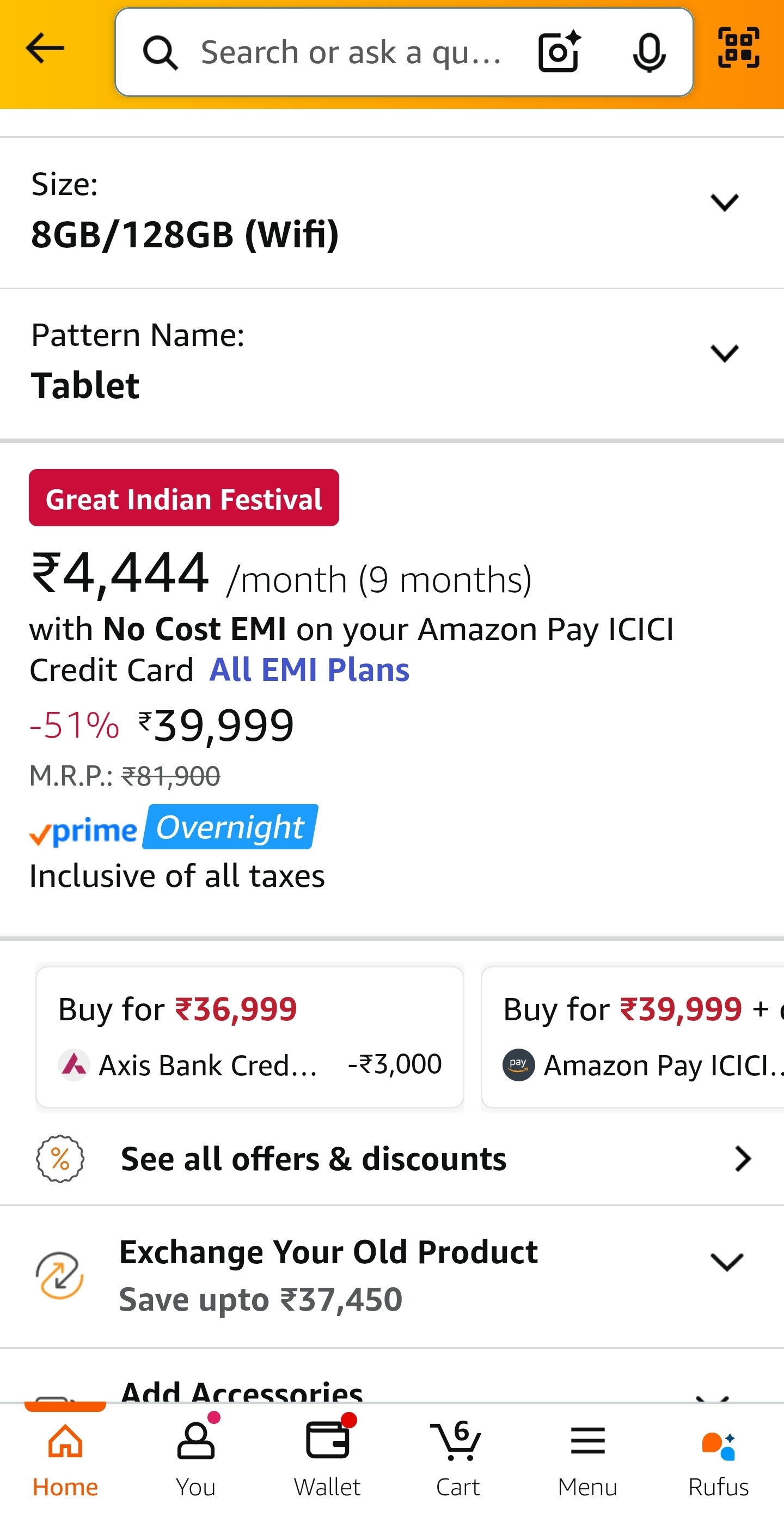This screenshot has width=784, height=1516.
Task: Tap the search magnifier icon
Action: (160, 53)
